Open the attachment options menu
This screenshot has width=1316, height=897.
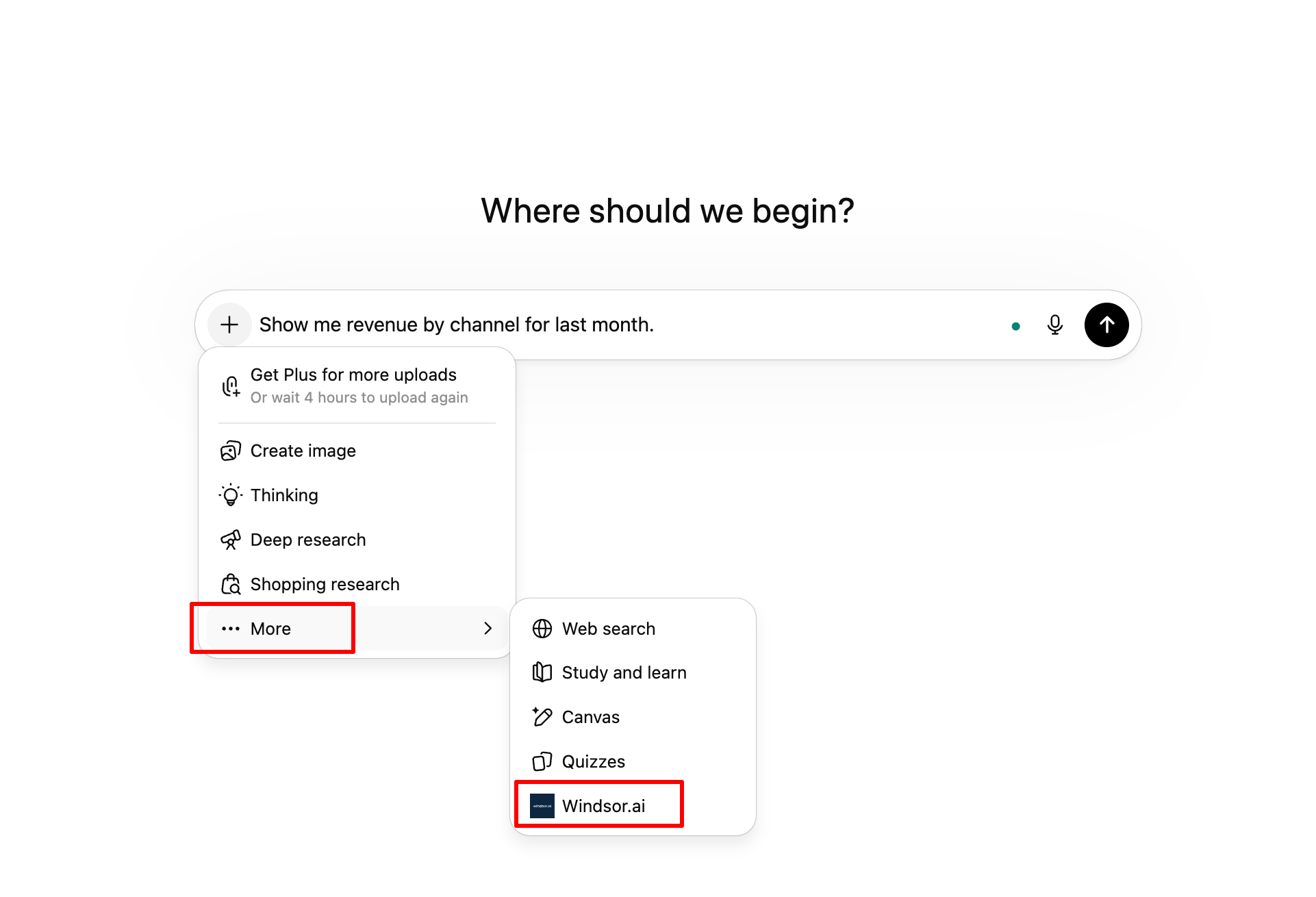point(229,325)
